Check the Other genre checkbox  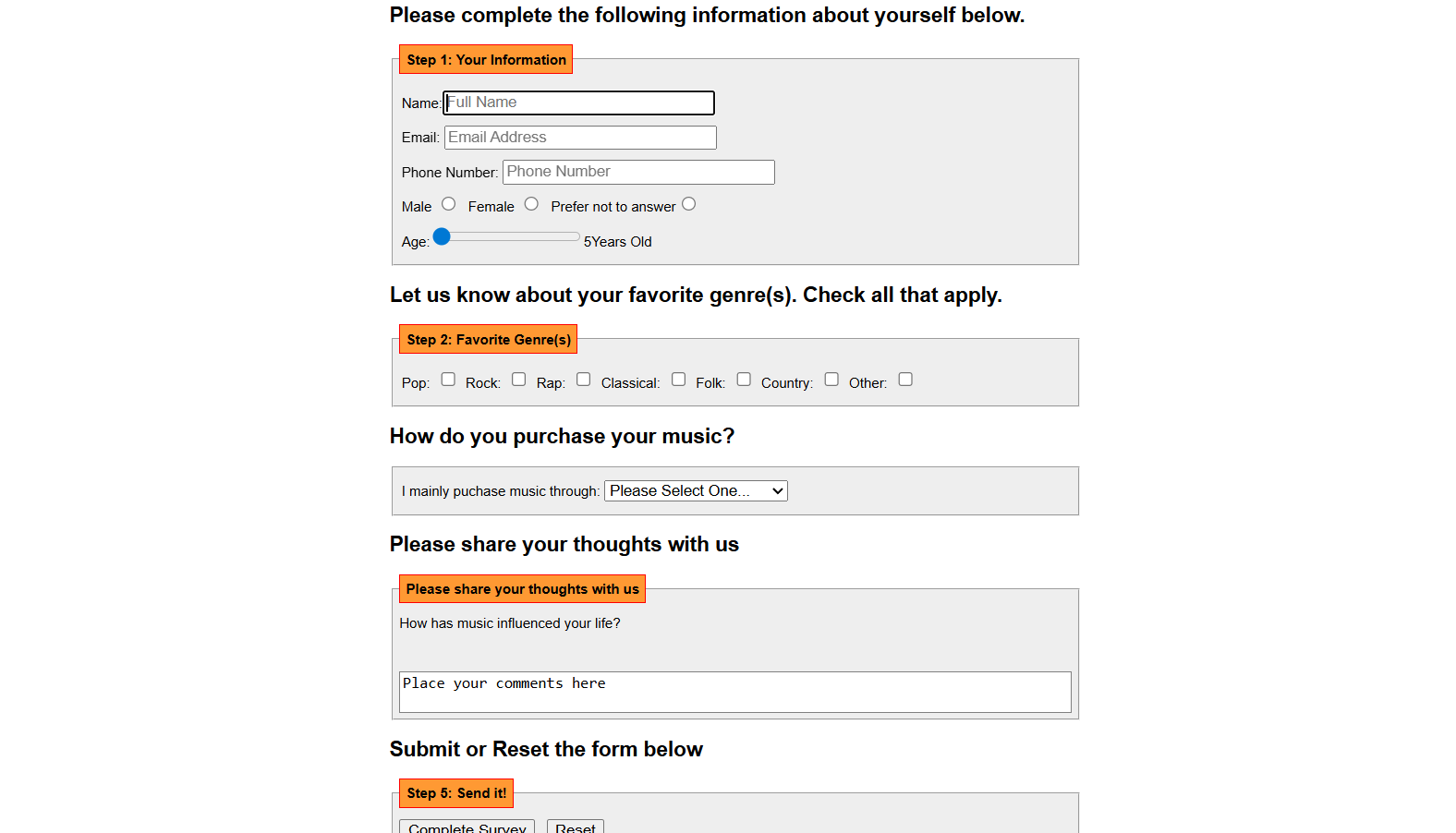tap(905, 380)
